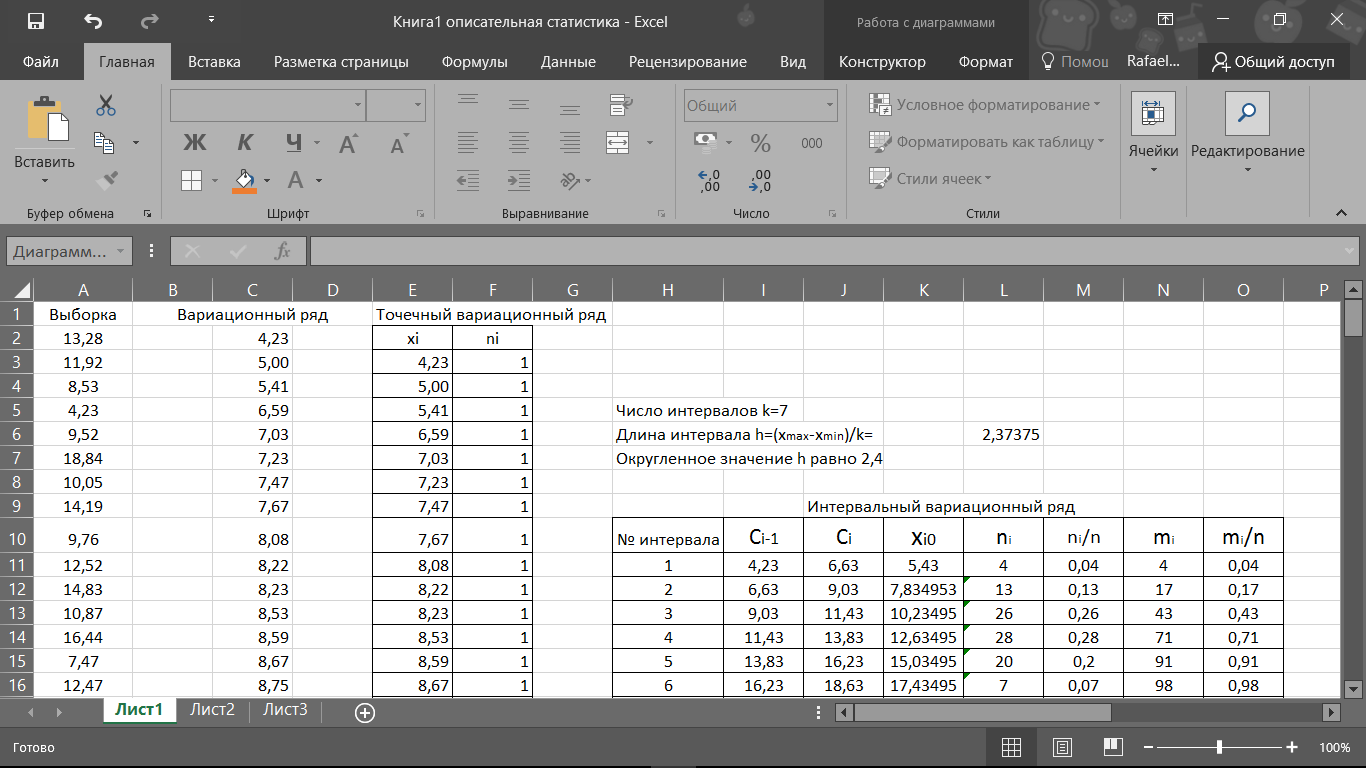Open the Редактирование group menu
1366x768 pixels.
1247,135
